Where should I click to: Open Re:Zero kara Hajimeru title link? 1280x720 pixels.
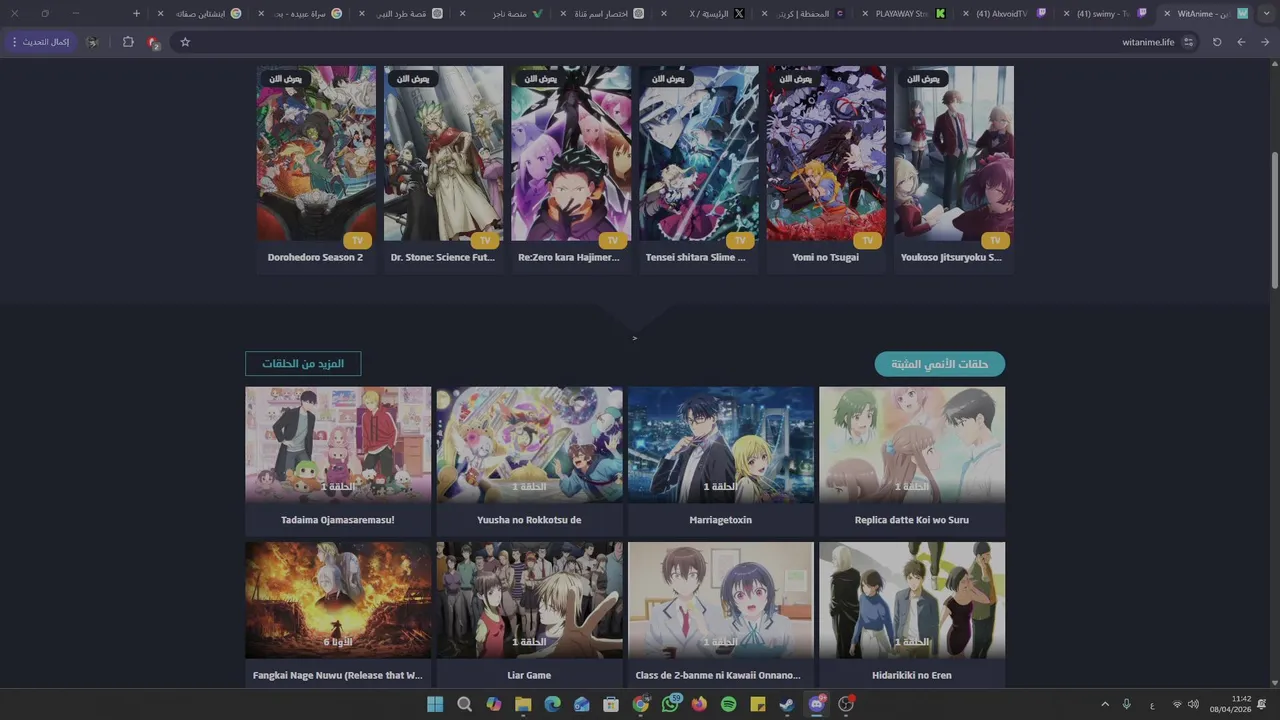pyautogui.click(x=569, y=257)
